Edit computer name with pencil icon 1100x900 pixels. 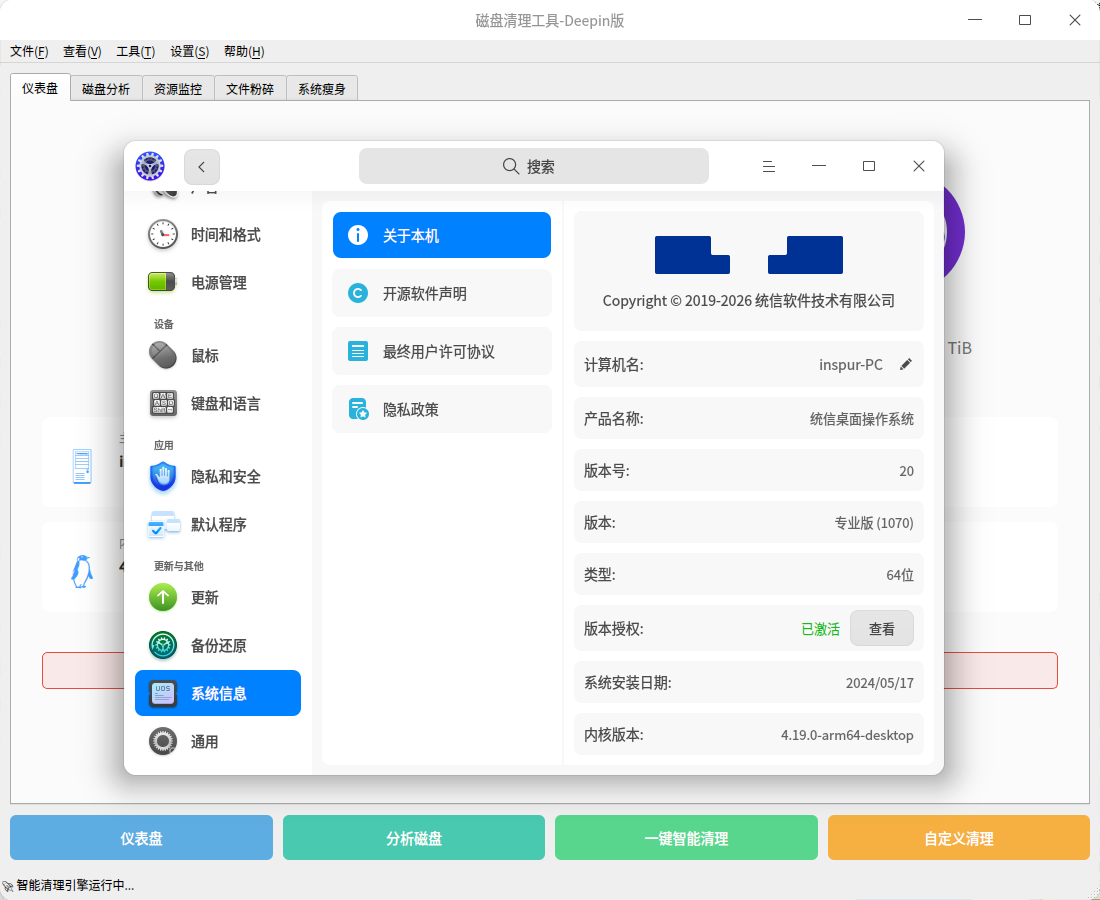click(x=906, y=364)
